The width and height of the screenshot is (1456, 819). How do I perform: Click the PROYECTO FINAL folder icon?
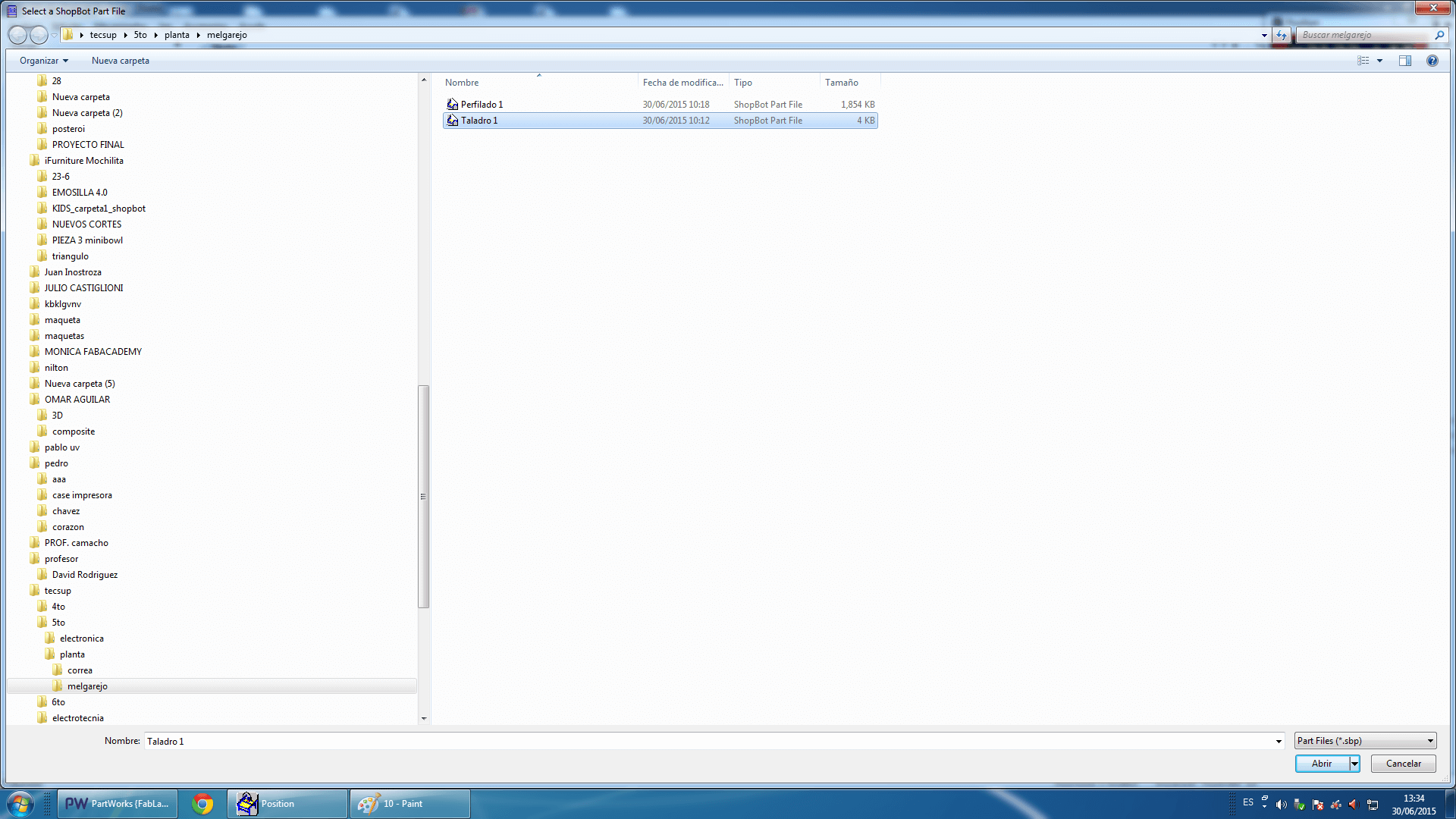tap(42, 144)
